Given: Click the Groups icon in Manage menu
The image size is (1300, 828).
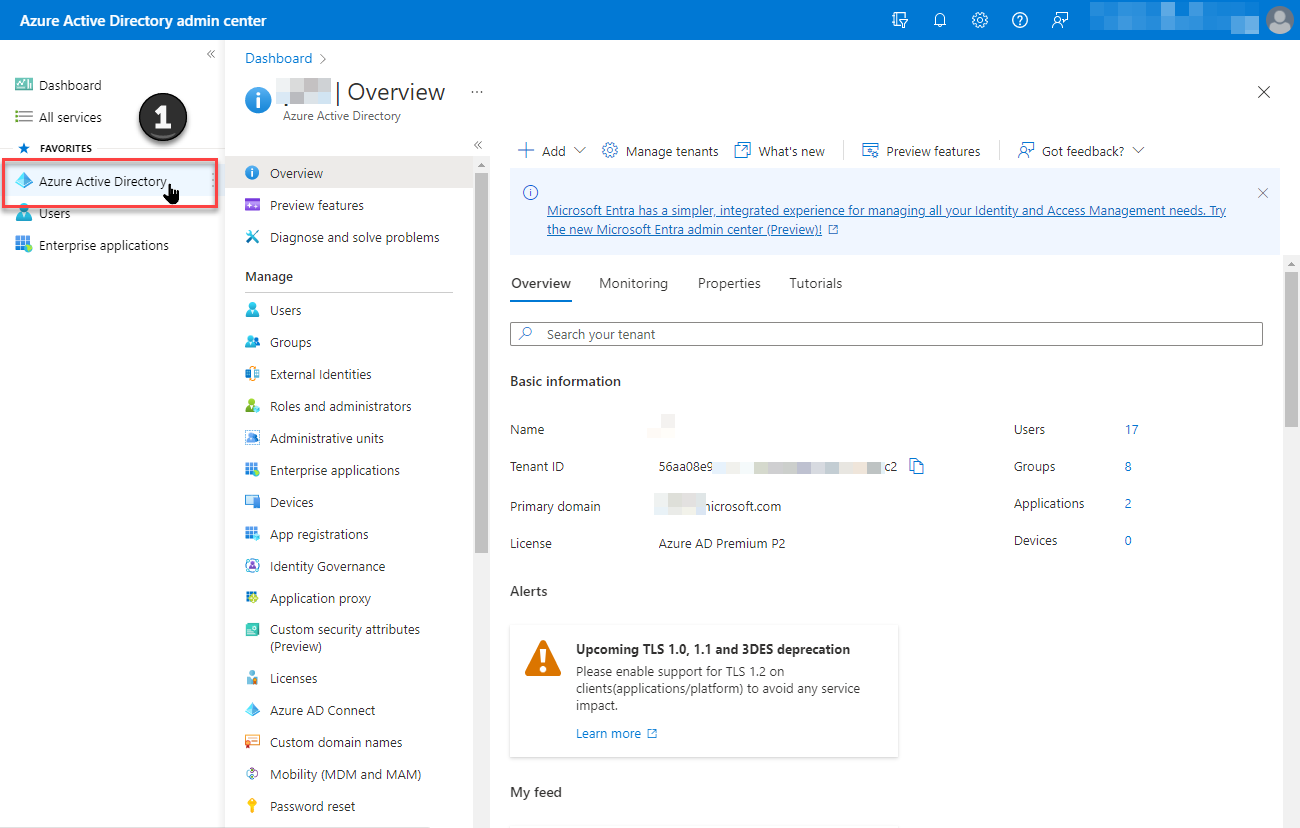Looking at the screenshot, I should click(252, 342).
